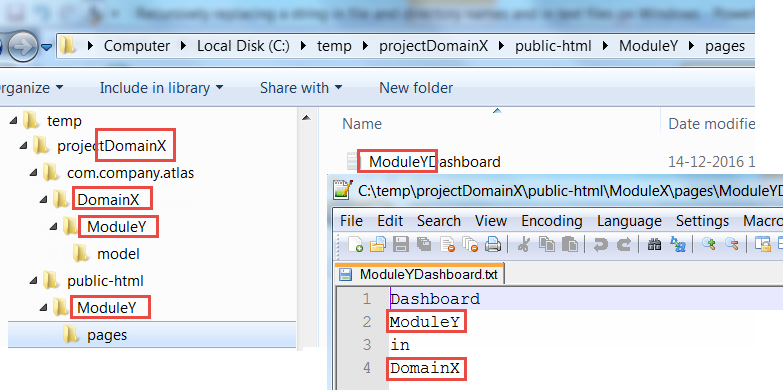
Task: Open the File menu in Notepad++
Action: tap(351, 221)
